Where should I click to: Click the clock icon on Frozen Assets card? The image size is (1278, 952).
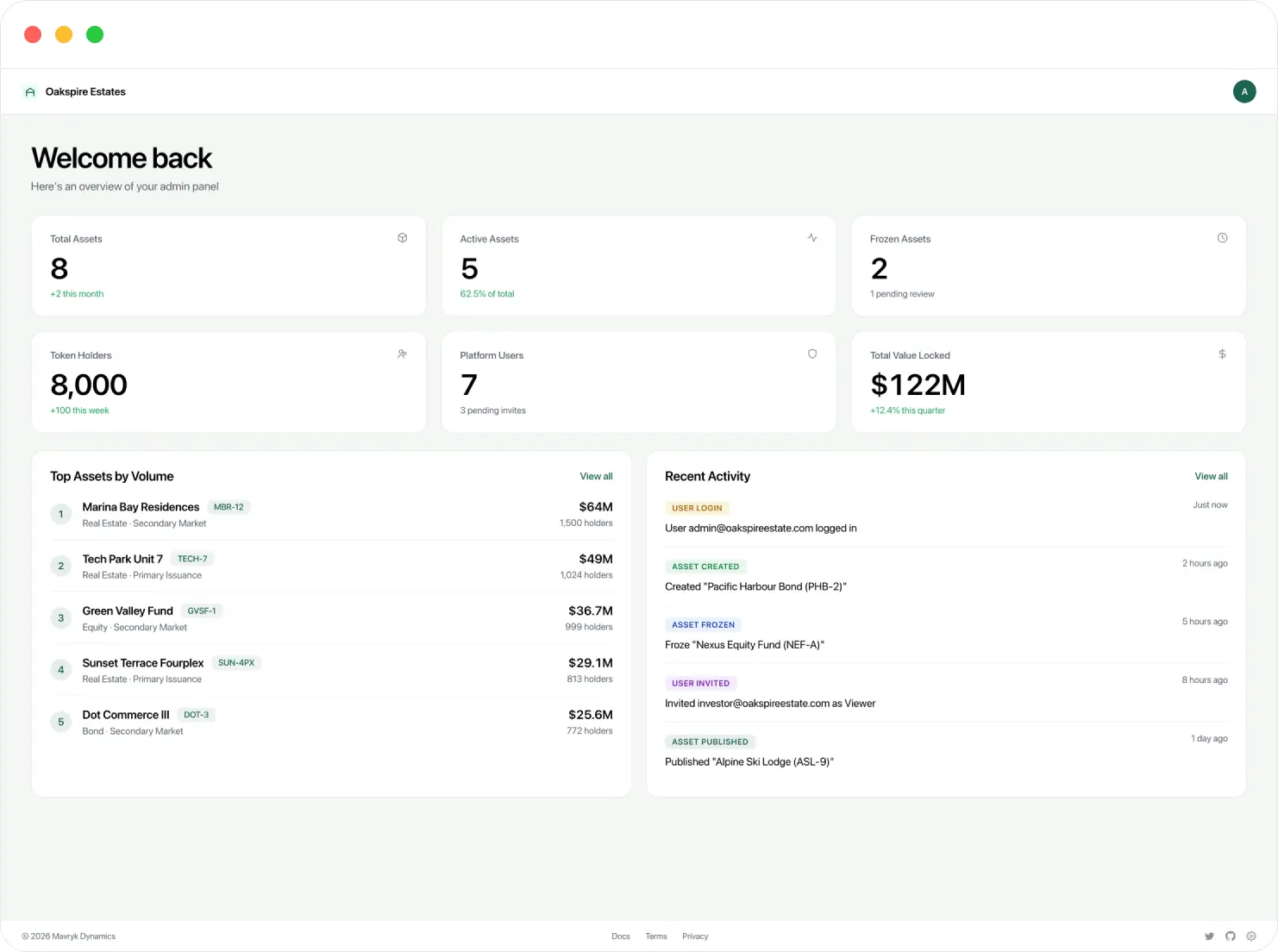pos(1222,238)
